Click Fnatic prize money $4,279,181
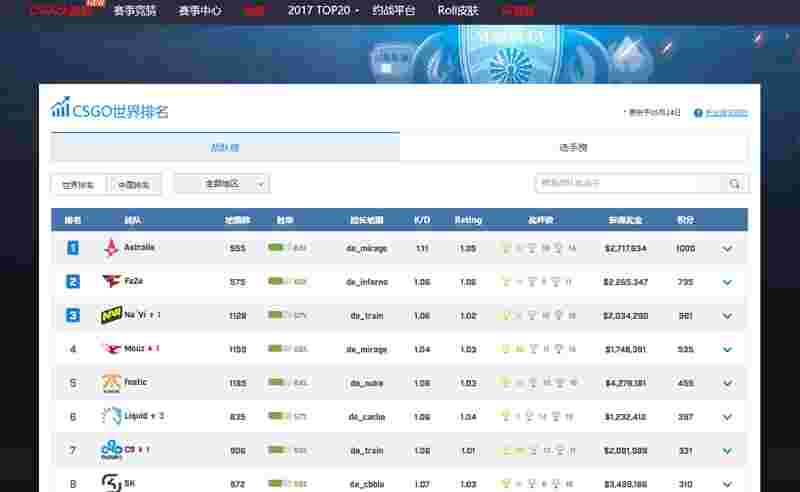 (626, 383)
